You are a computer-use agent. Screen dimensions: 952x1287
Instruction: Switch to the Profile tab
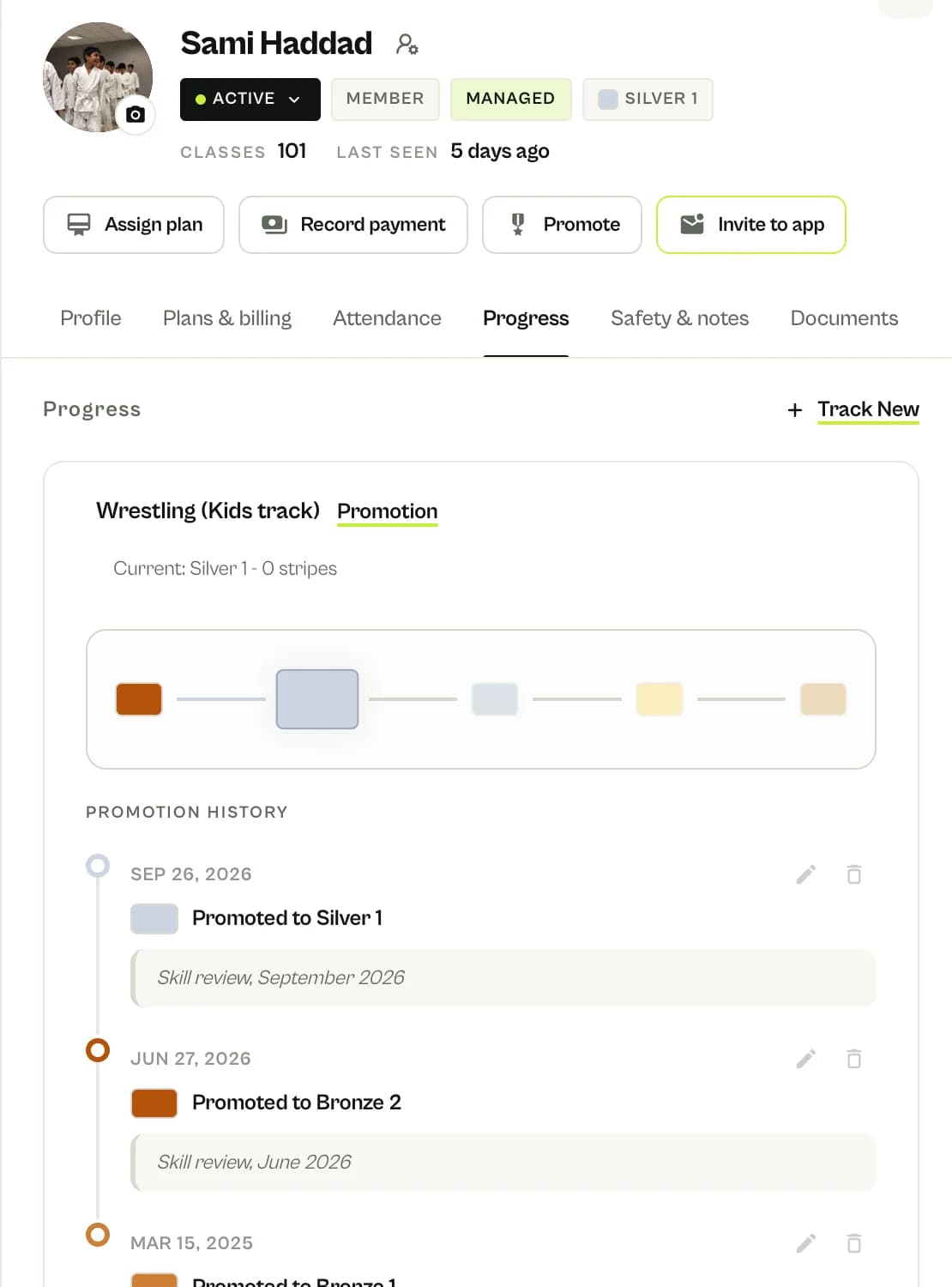pos(91,318)
